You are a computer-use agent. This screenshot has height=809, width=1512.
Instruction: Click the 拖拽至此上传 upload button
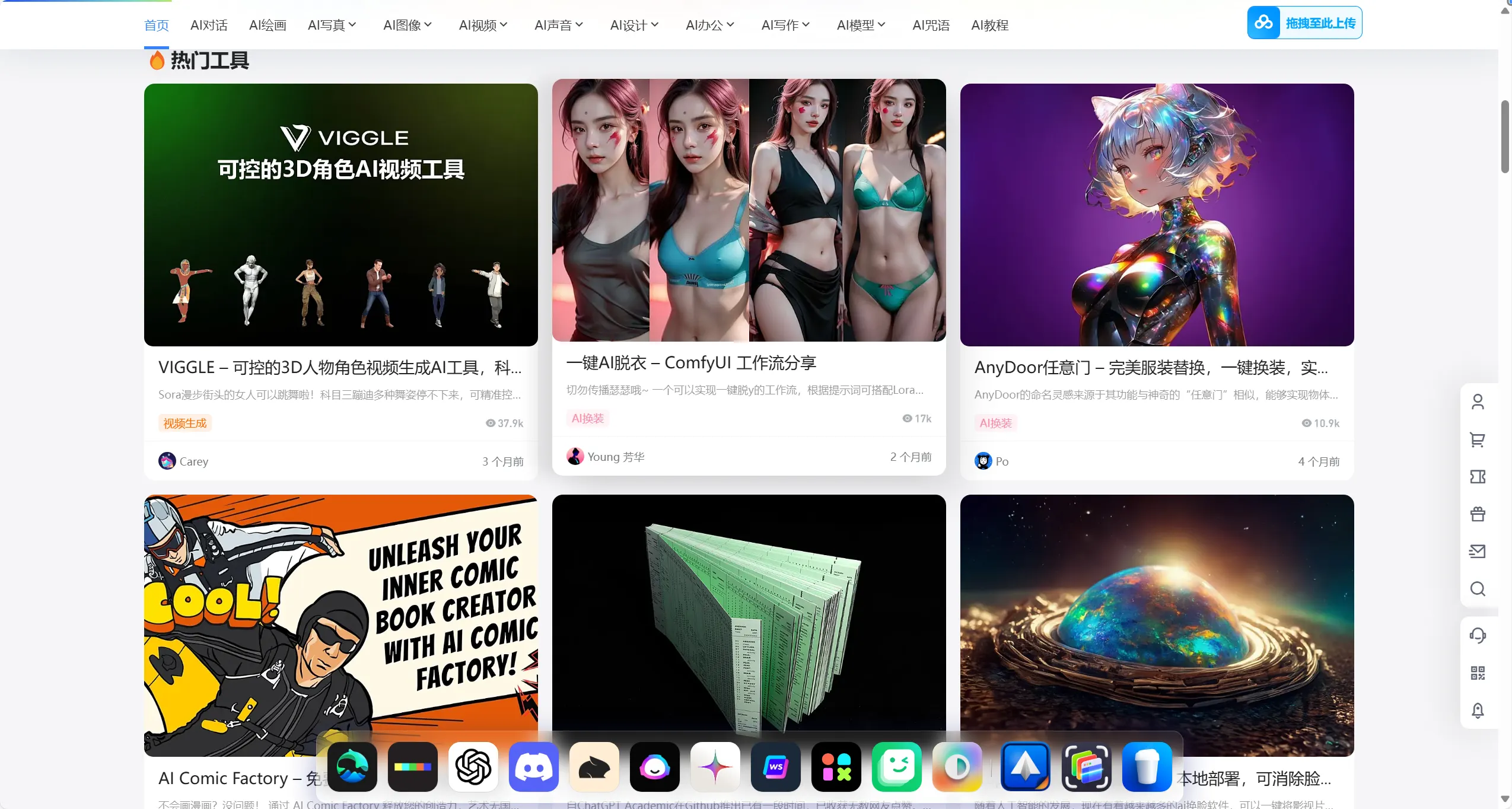click(1304, 23)
